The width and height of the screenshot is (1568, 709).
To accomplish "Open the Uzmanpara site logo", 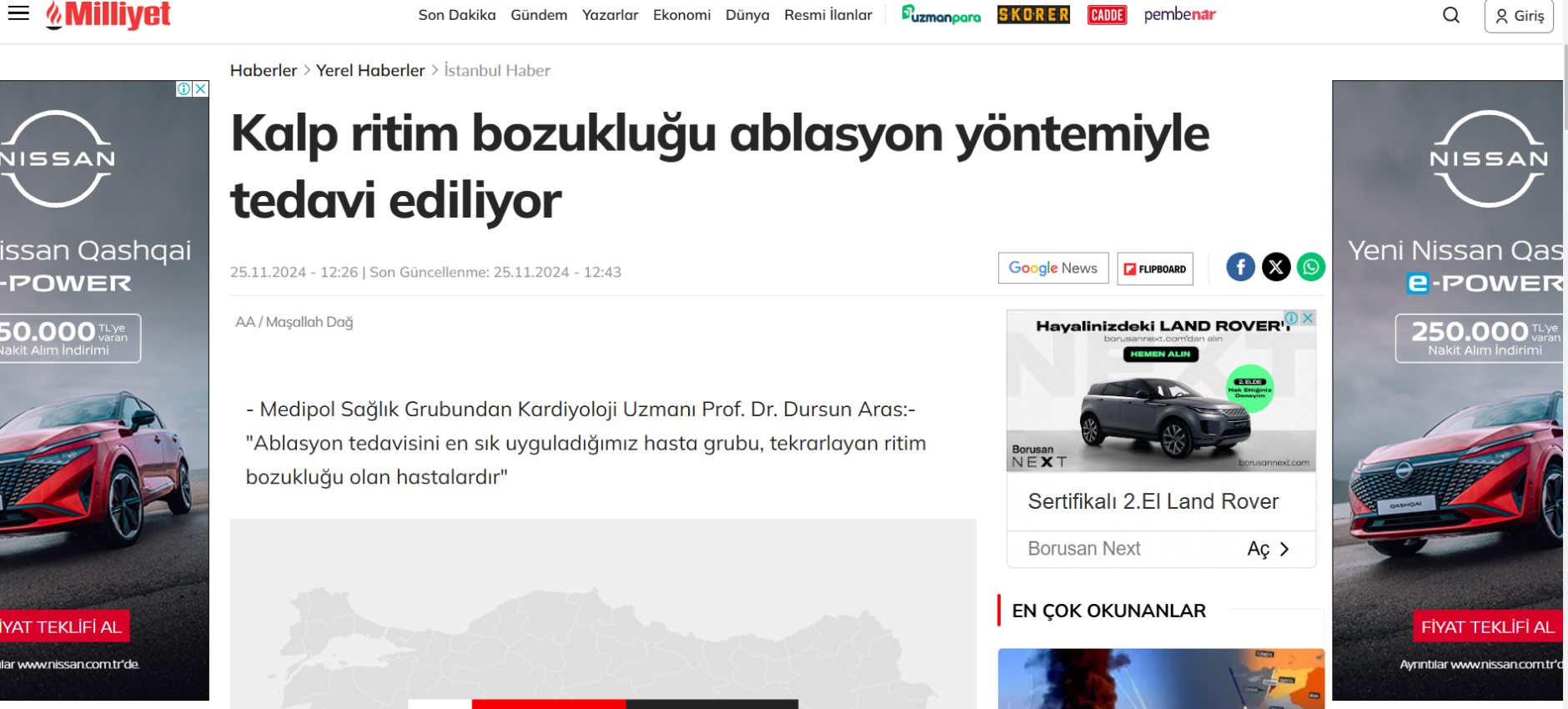I will [941, 14].
